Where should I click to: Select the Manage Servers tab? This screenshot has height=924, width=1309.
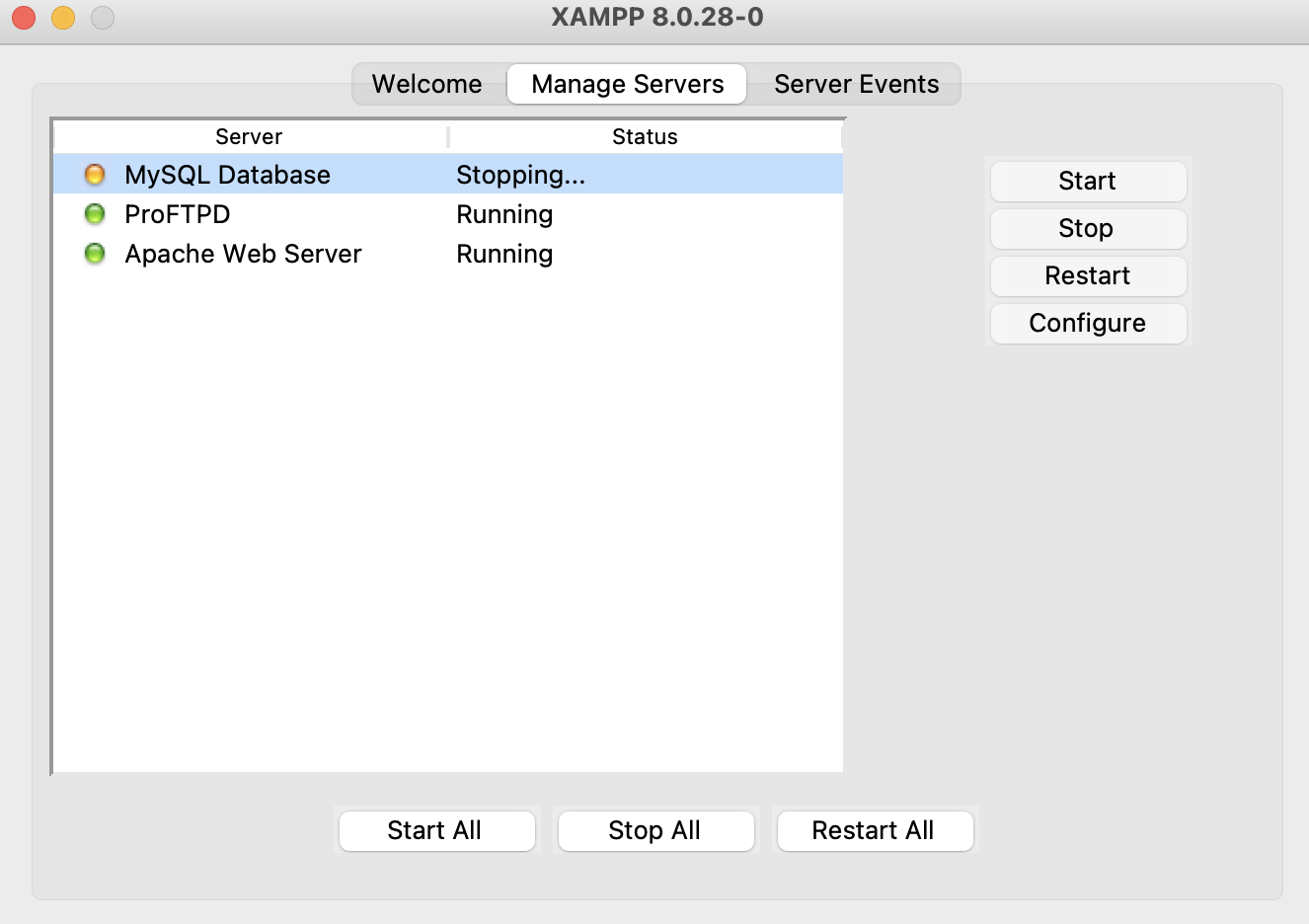coord(626,84)
